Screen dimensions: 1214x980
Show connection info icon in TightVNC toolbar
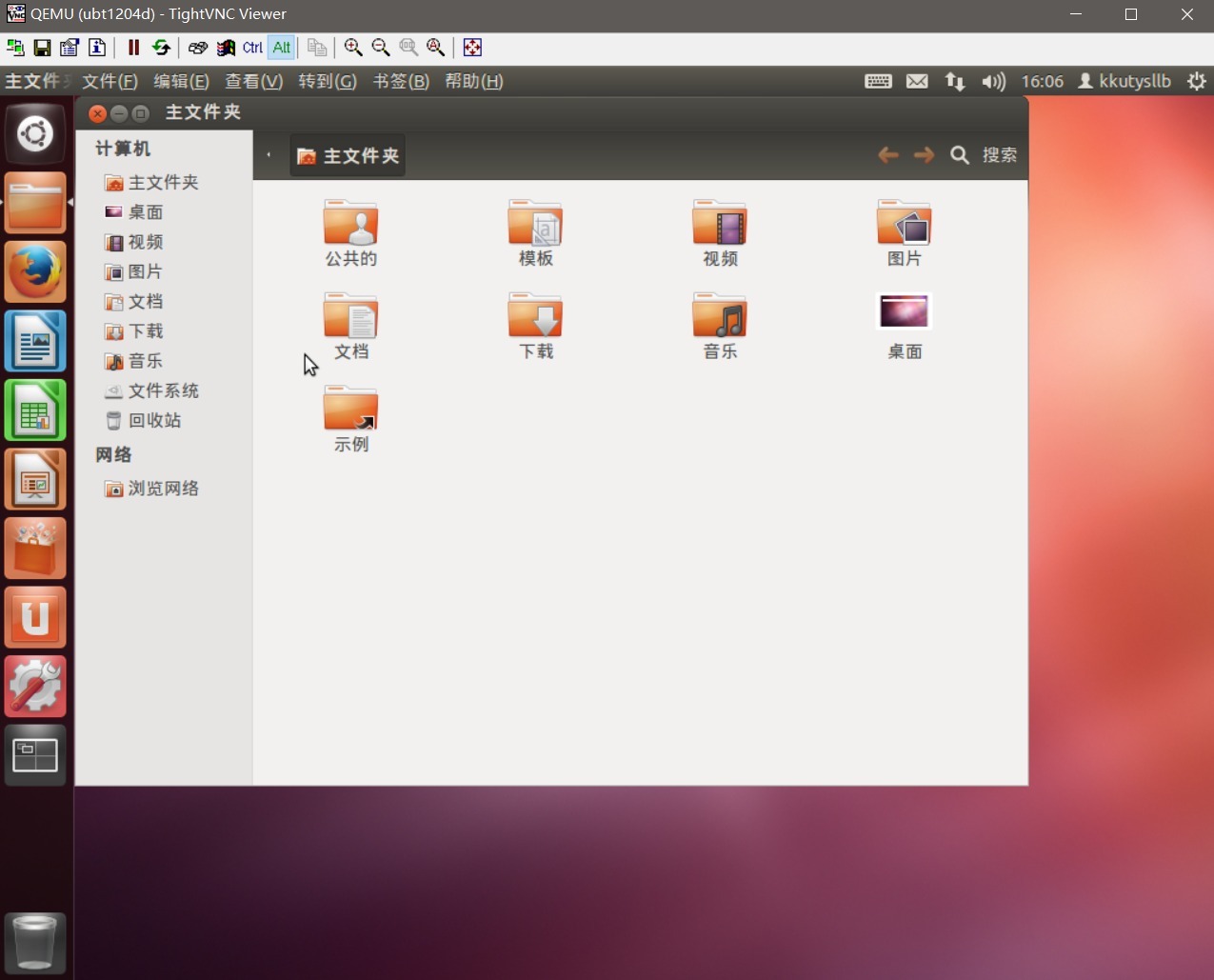(97, 48)
